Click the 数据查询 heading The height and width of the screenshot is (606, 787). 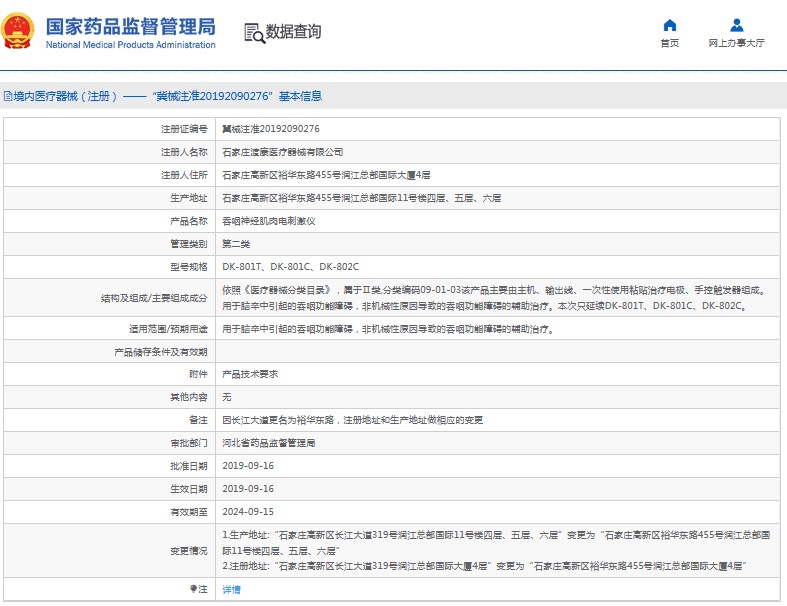293,32
